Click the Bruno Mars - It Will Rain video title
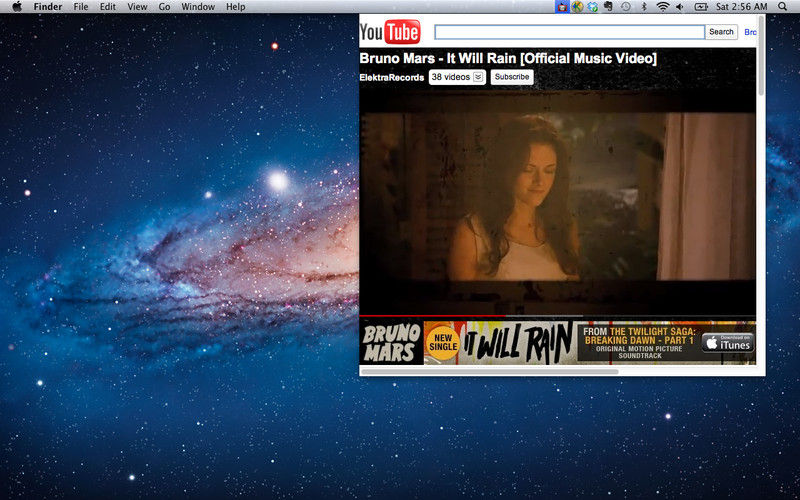This screenshot has height=500, width=800. point(508,58)
